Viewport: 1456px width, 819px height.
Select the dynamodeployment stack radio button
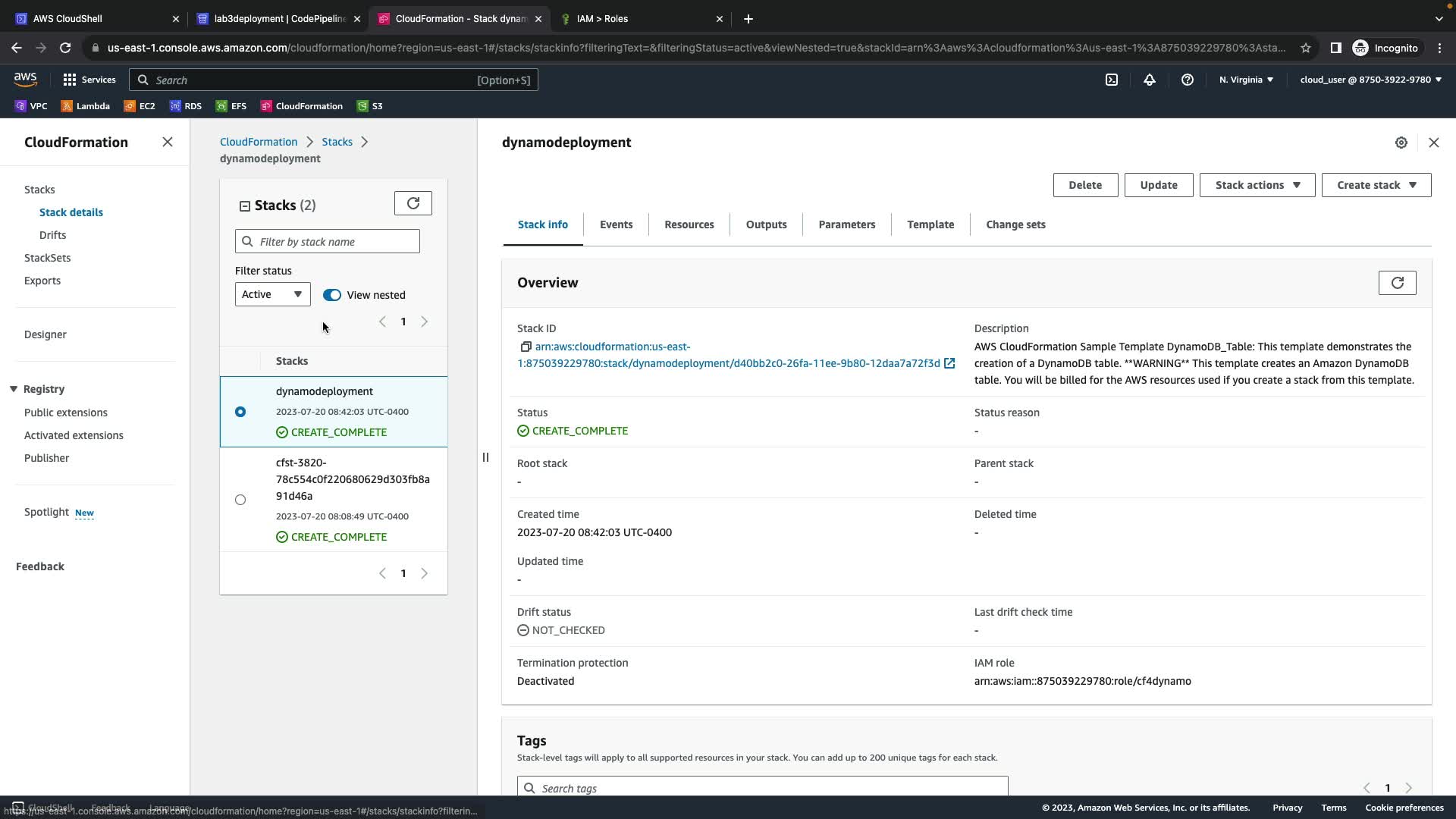(240, 412)
